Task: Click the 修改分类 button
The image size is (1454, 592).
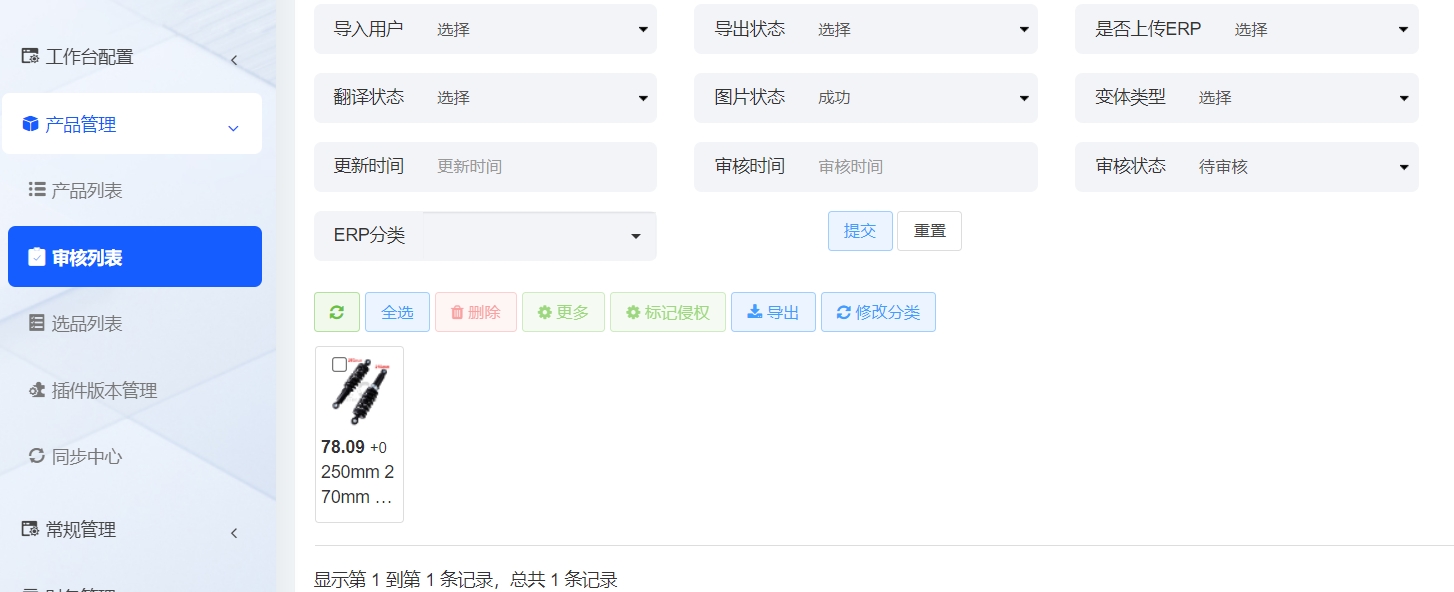Action: (x=878, y=312)
